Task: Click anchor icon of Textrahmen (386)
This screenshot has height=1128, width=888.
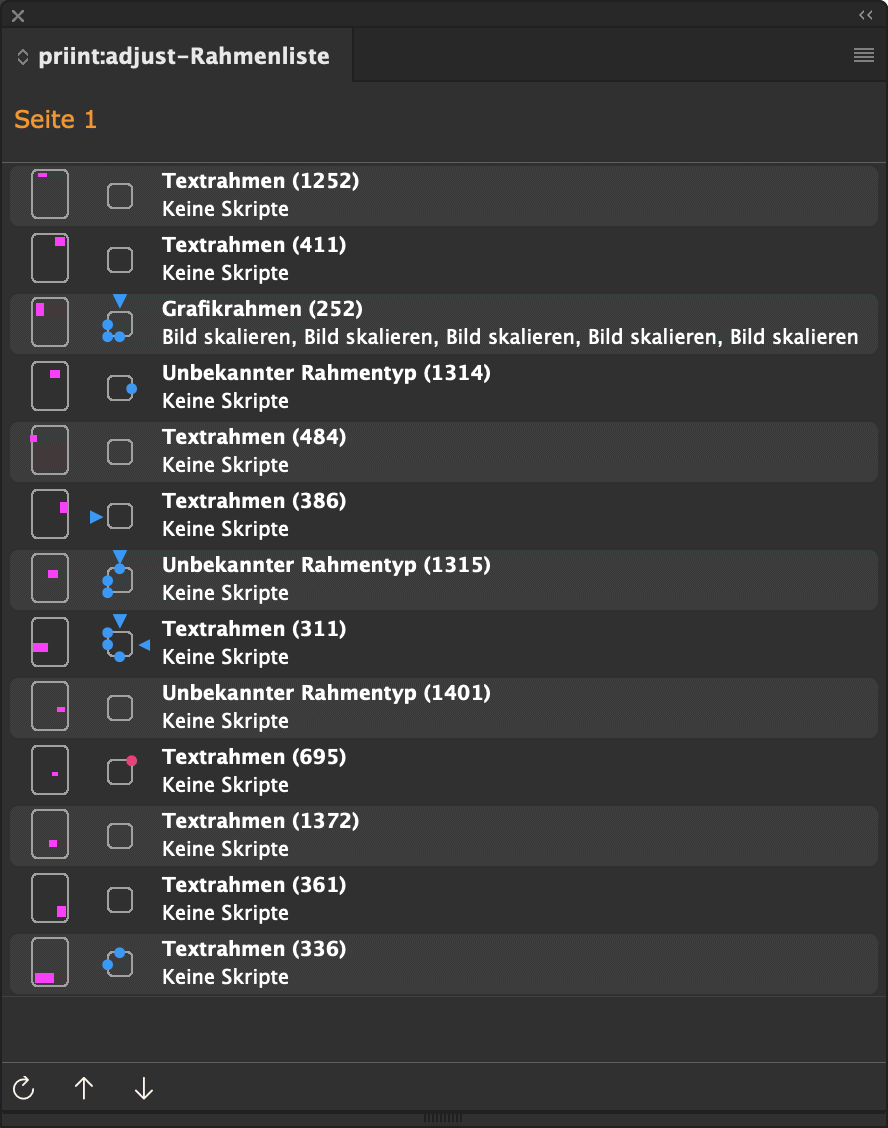Action: pos(112,516)
